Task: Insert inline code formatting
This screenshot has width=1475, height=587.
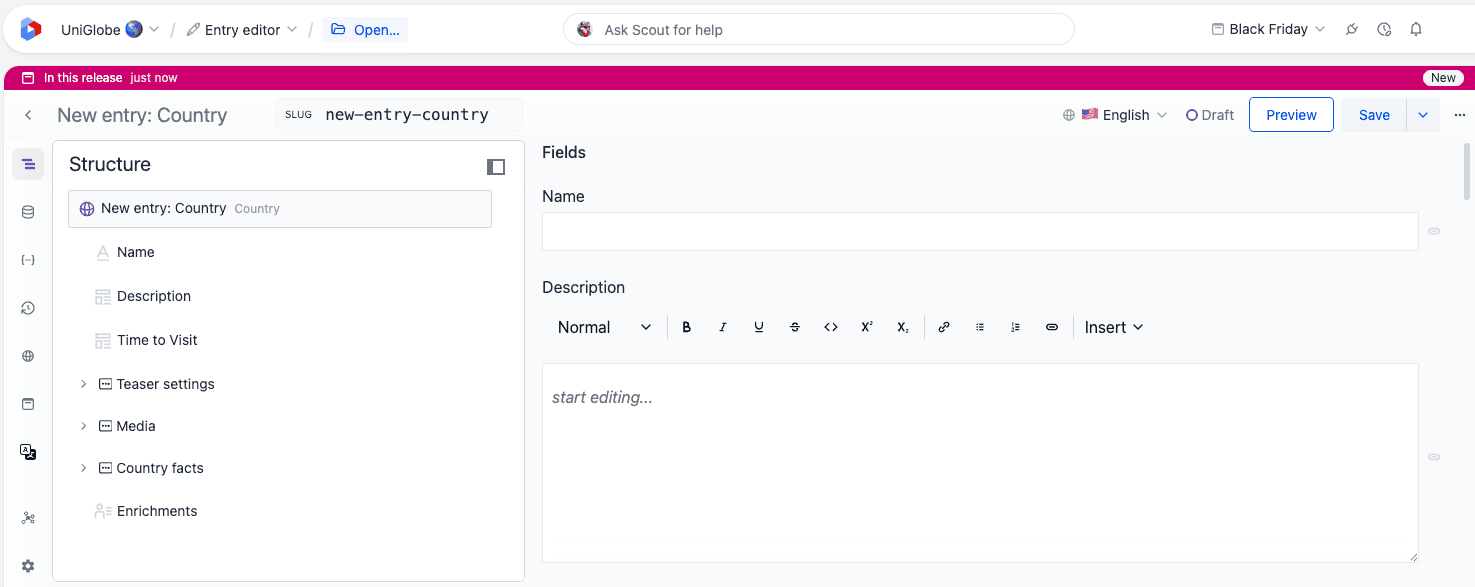Action: click(x=831, y=327)
